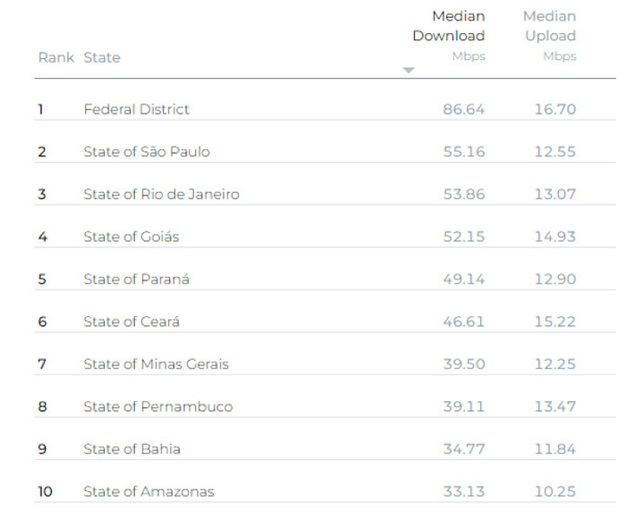Select State of Bahia
630x525 pixels.
tap(132, 449)
